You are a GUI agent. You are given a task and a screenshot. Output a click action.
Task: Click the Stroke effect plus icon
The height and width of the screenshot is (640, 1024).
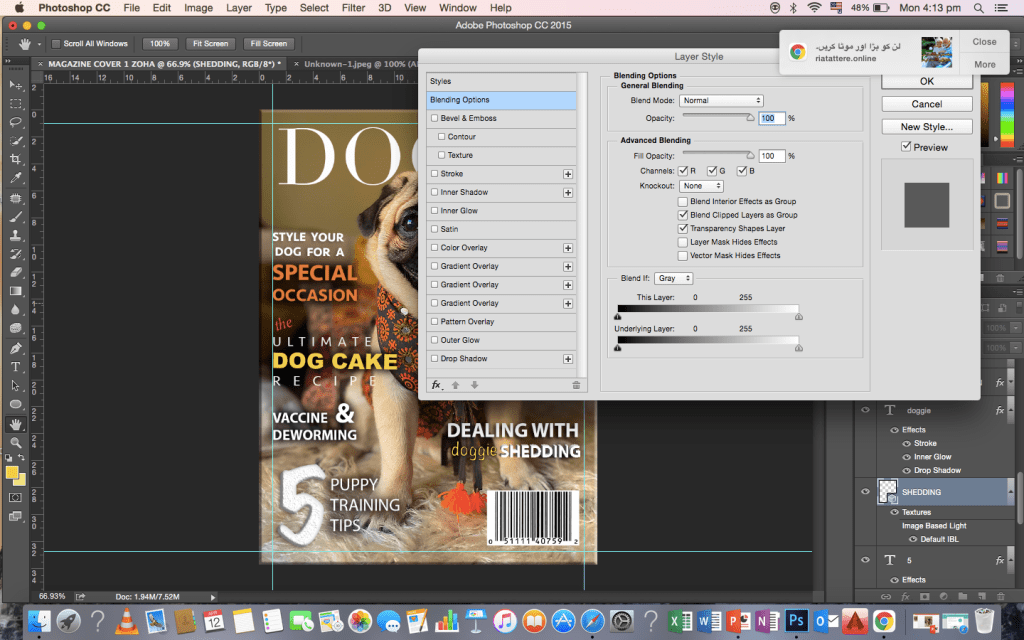(x=568, y=174)
